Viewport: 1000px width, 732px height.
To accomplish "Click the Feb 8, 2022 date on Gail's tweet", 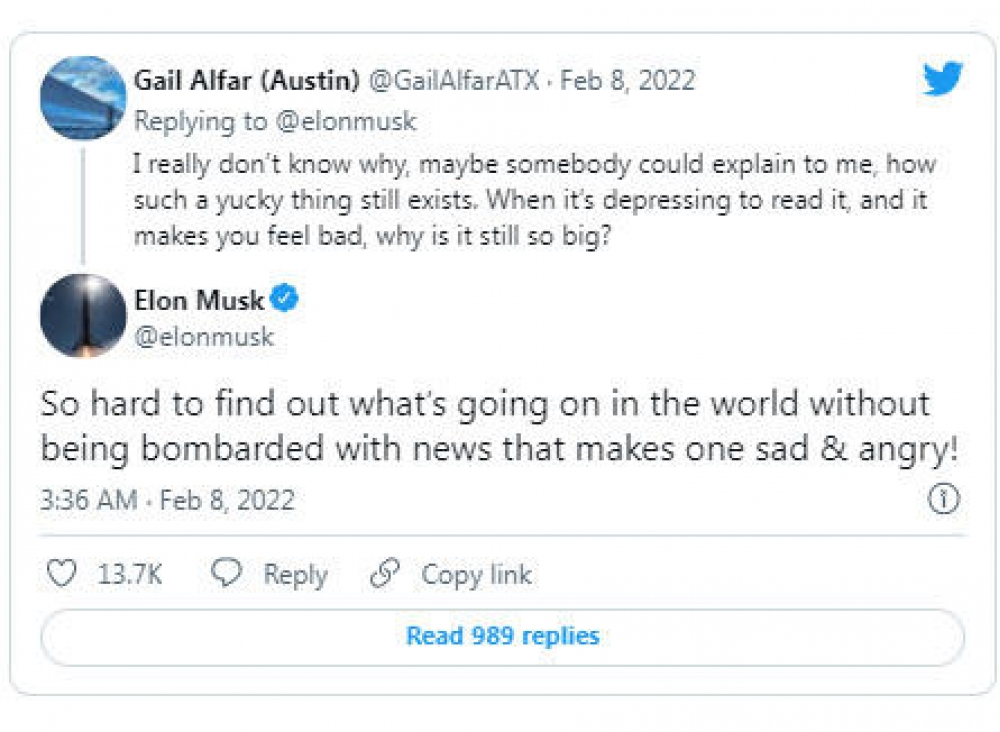I will click(627, 80).
